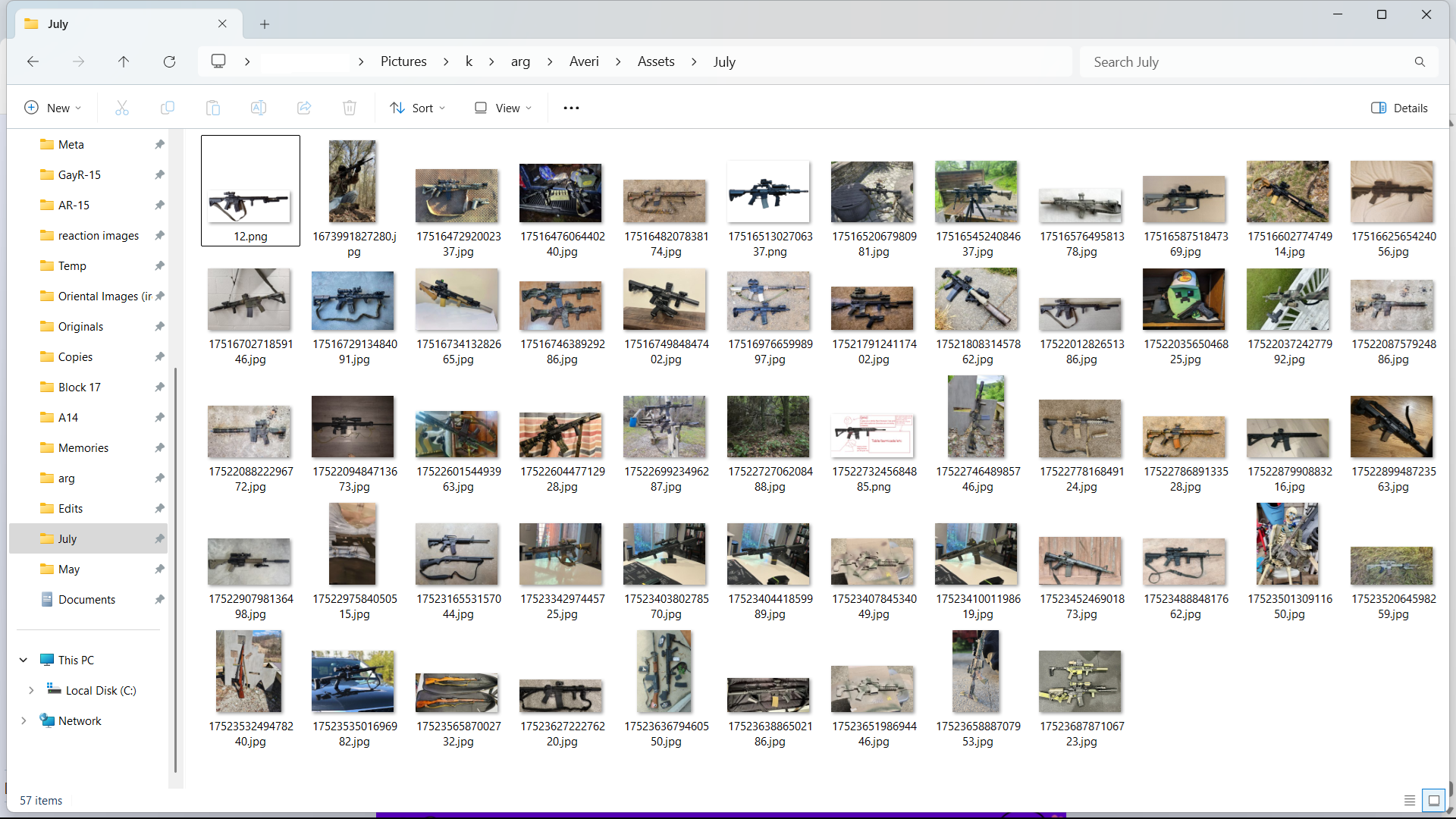Select the Copies folder in sidebar
This screenshot has height=819, width=1456.
coord(75,356)
